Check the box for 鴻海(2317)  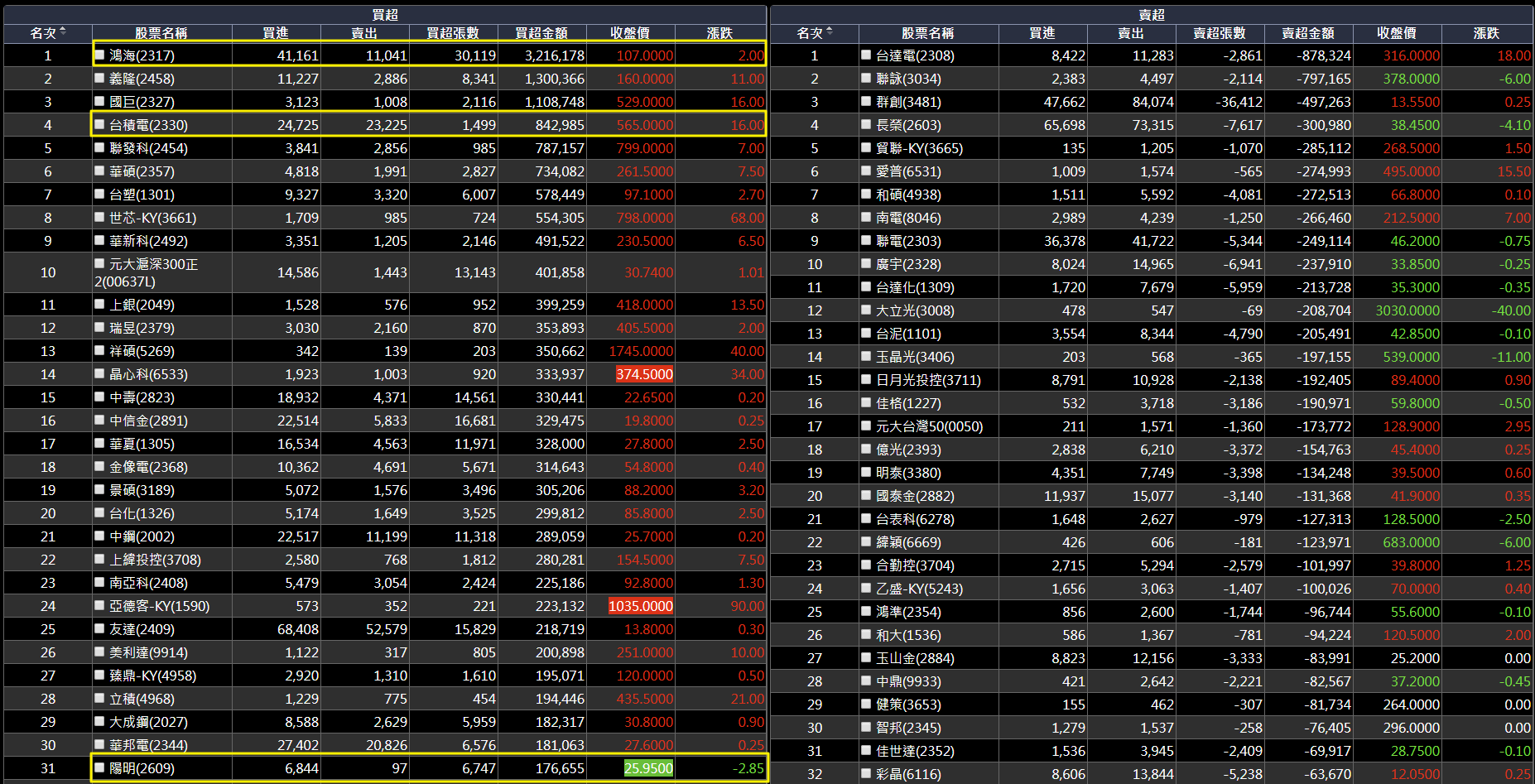tap(99, 55)
